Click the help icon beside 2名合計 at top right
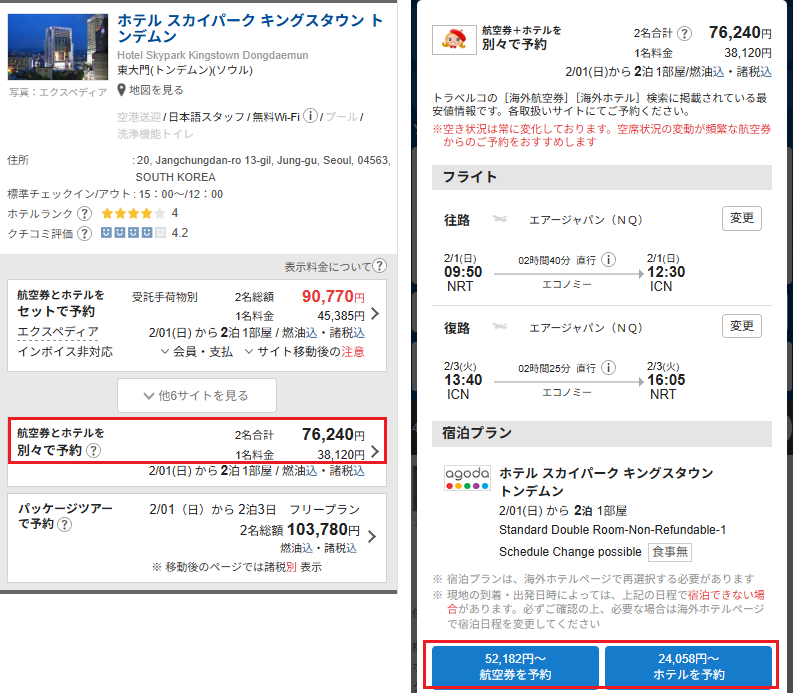The width and height of the screenshot is (794, 693). (684, 34)
